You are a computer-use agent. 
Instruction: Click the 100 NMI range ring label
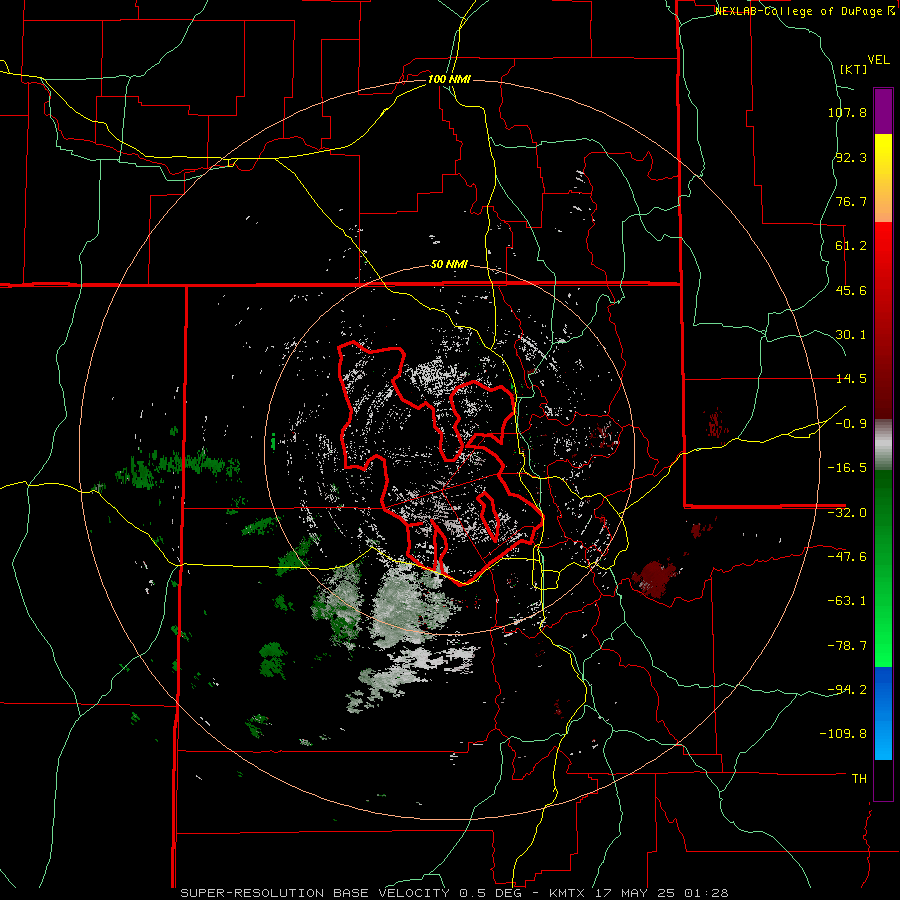449,79
